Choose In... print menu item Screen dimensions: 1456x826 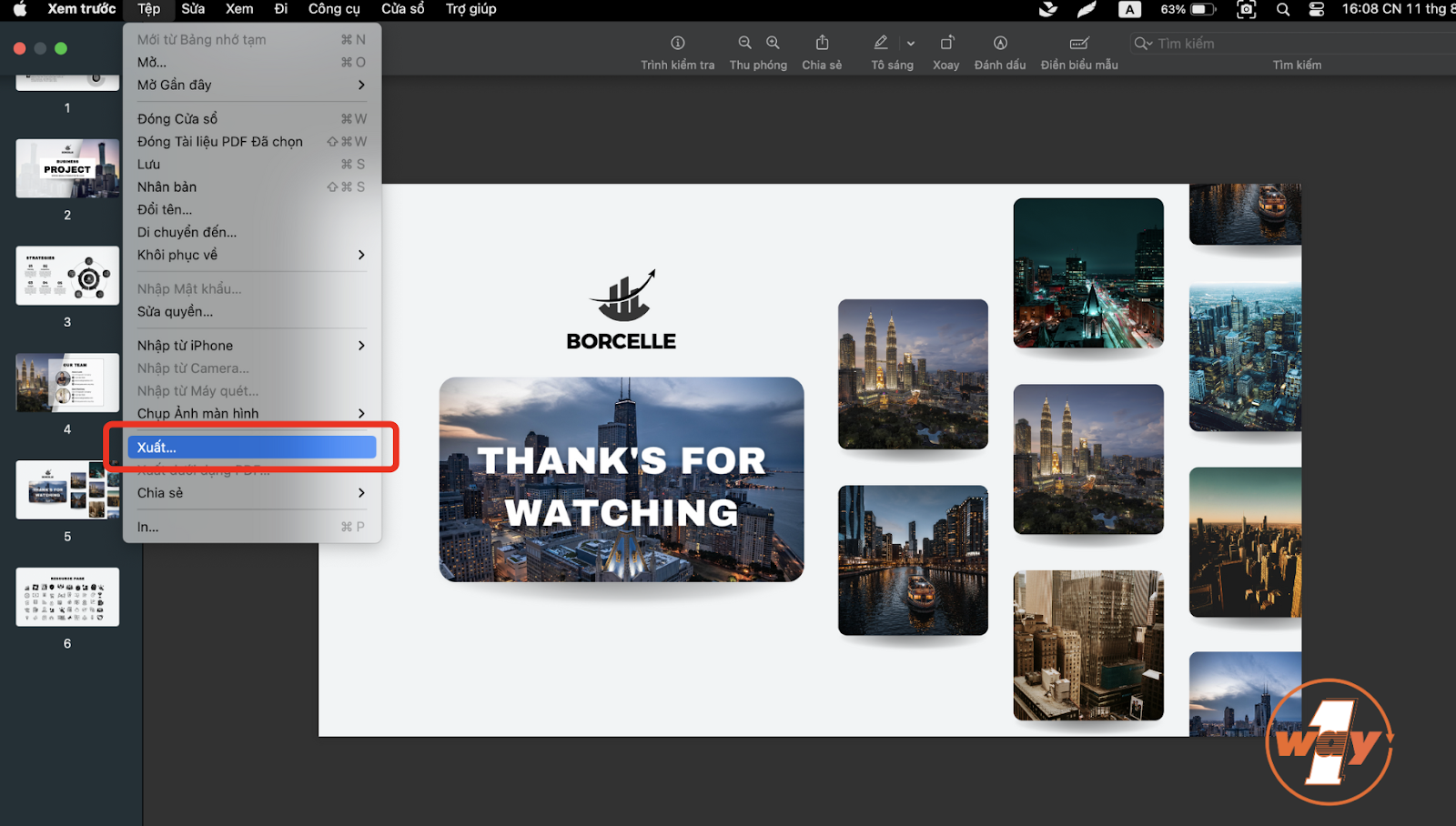(252, 526)
